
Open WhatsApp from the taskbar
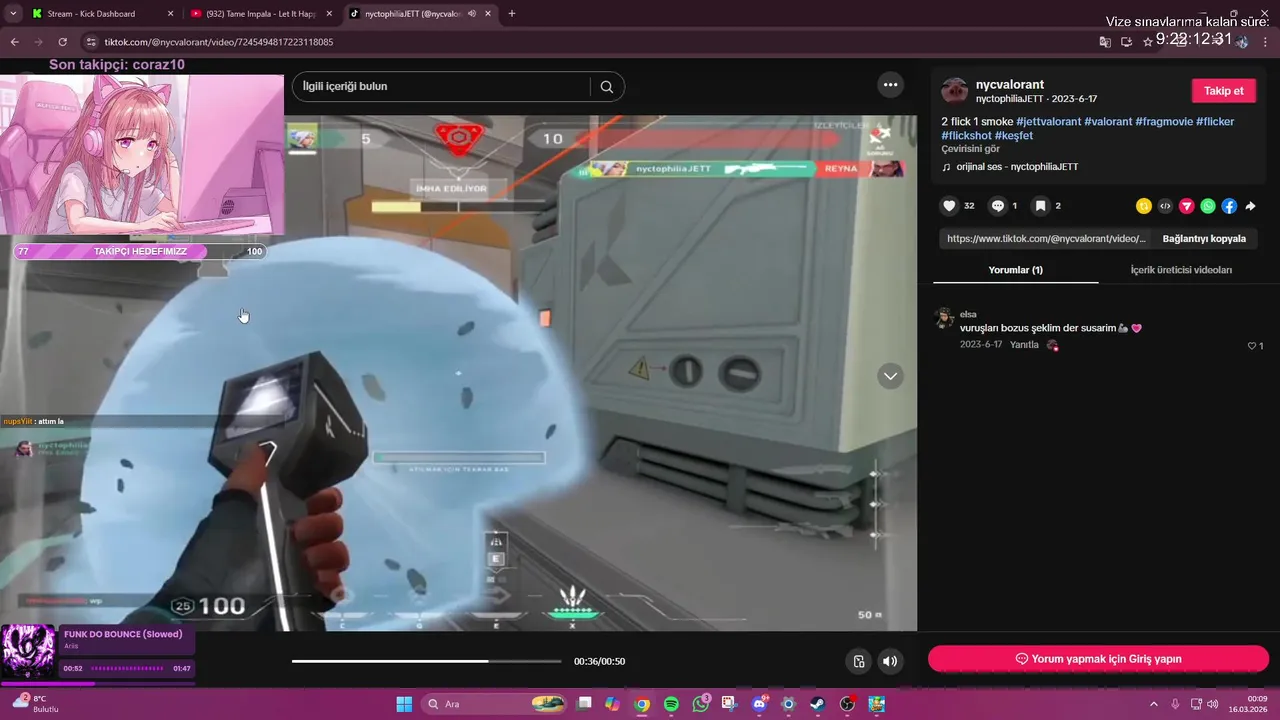pos(700,704)
